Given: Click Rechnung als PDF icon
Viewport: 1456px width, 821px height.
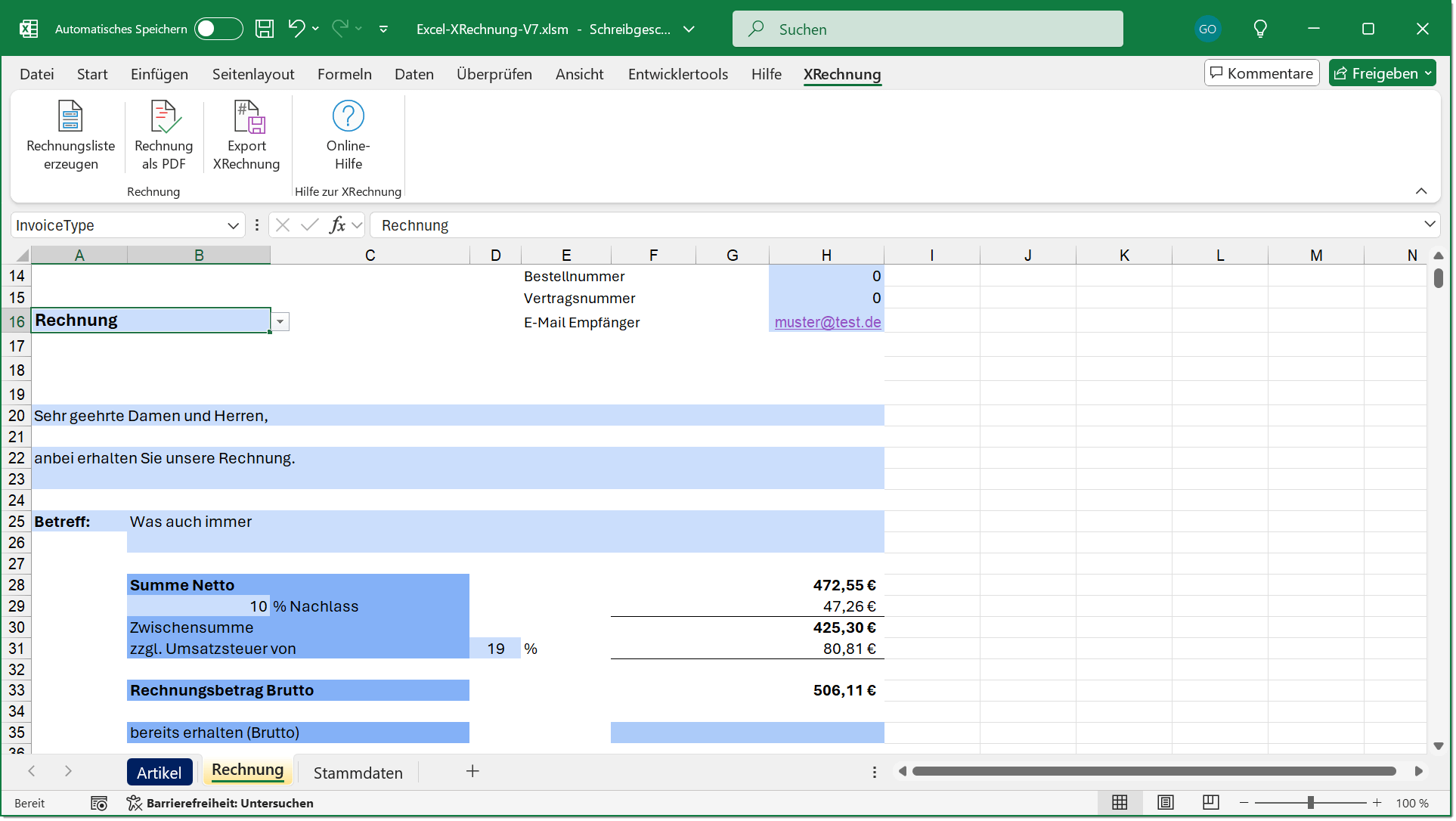Looking at the screenshot, I should pyautogui.click(x=163, y=117).
